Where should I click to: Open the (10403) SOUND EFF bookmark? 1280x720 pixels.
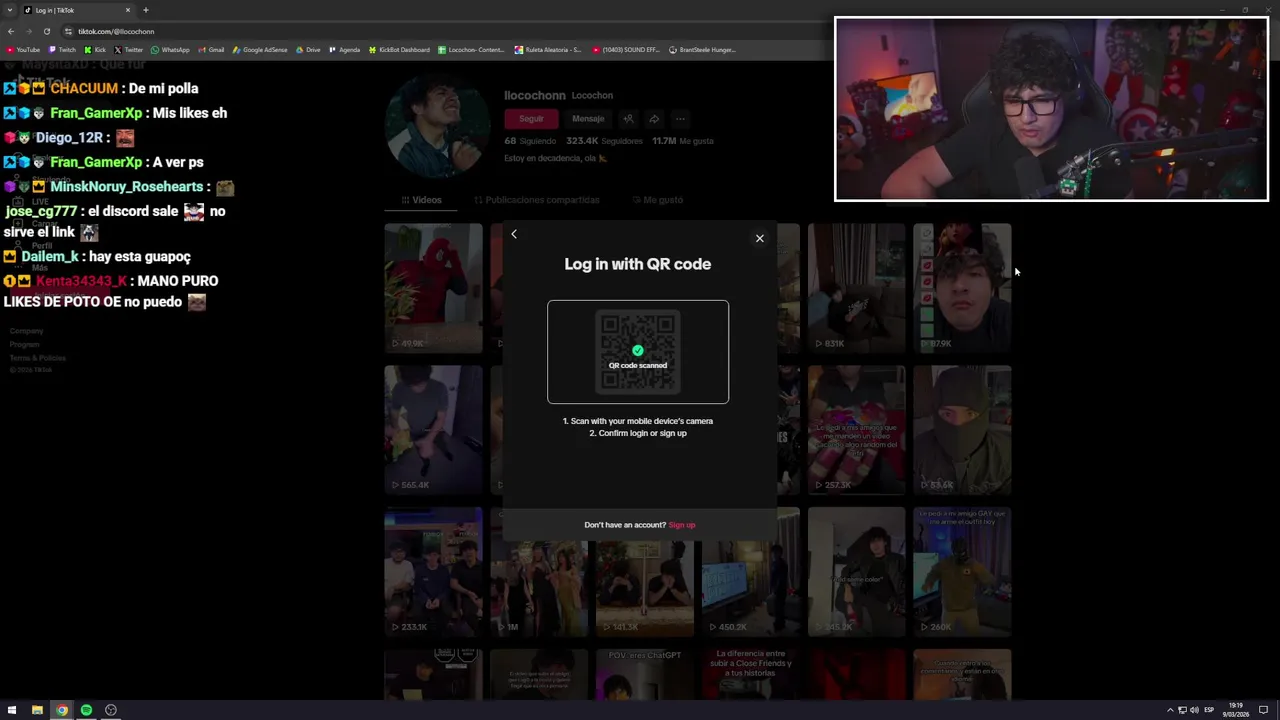pyautogui.click(x=626, y=50)
